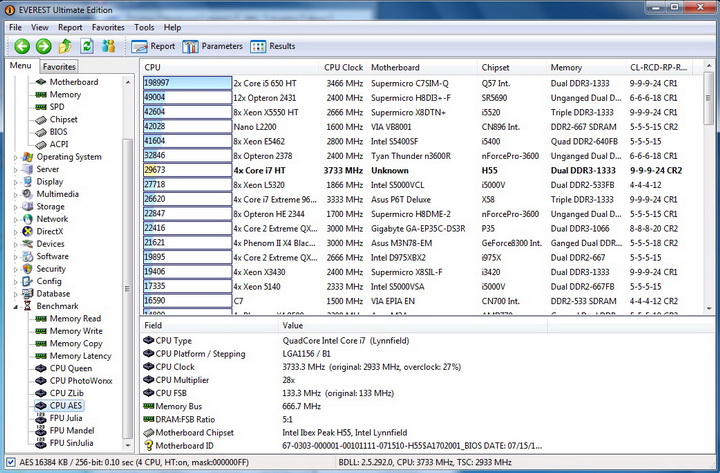Select CPU PhotoWorxx benchmark
The image size is (720, 473).
pyautogui.click(x=81, y=381)
